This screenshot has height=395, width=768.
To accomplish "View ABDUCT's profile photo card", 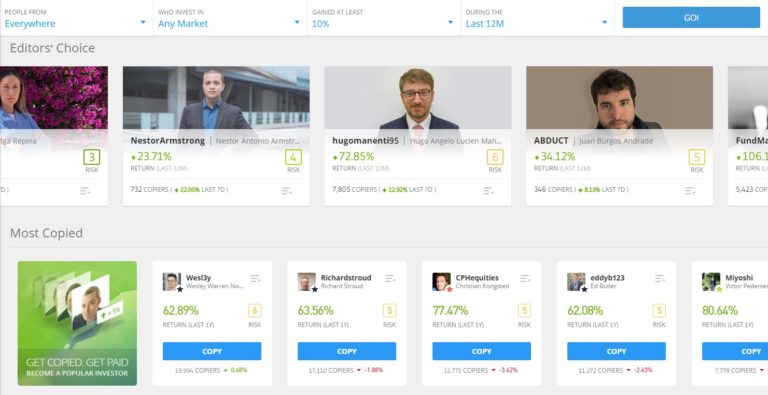I will click(x=620, y=98).
